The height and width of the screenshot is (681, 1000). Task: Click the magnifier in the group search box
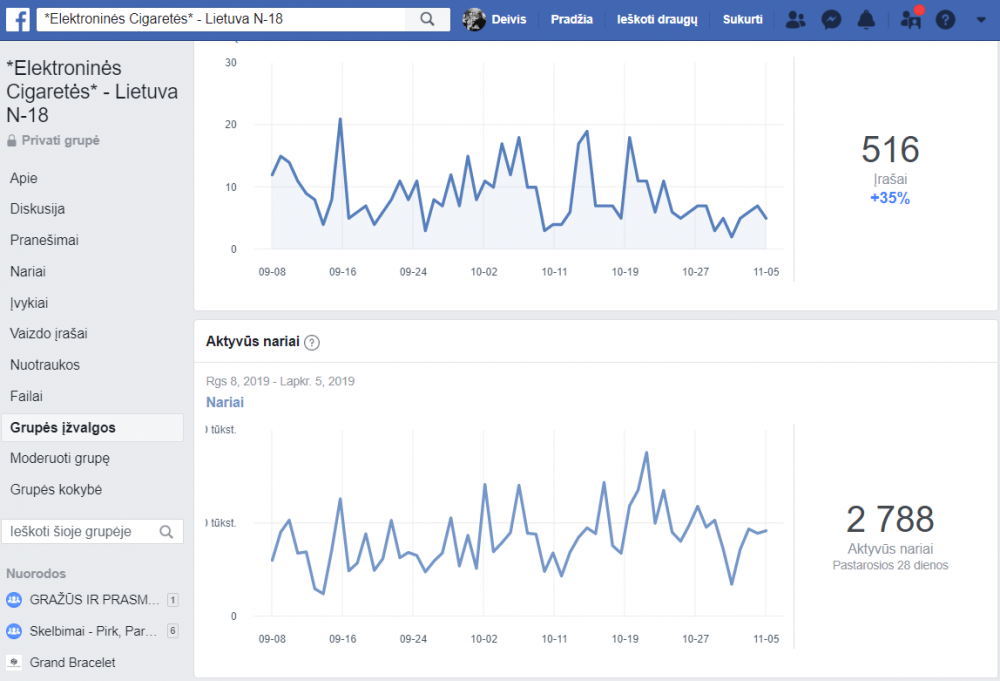click(166, 532)
